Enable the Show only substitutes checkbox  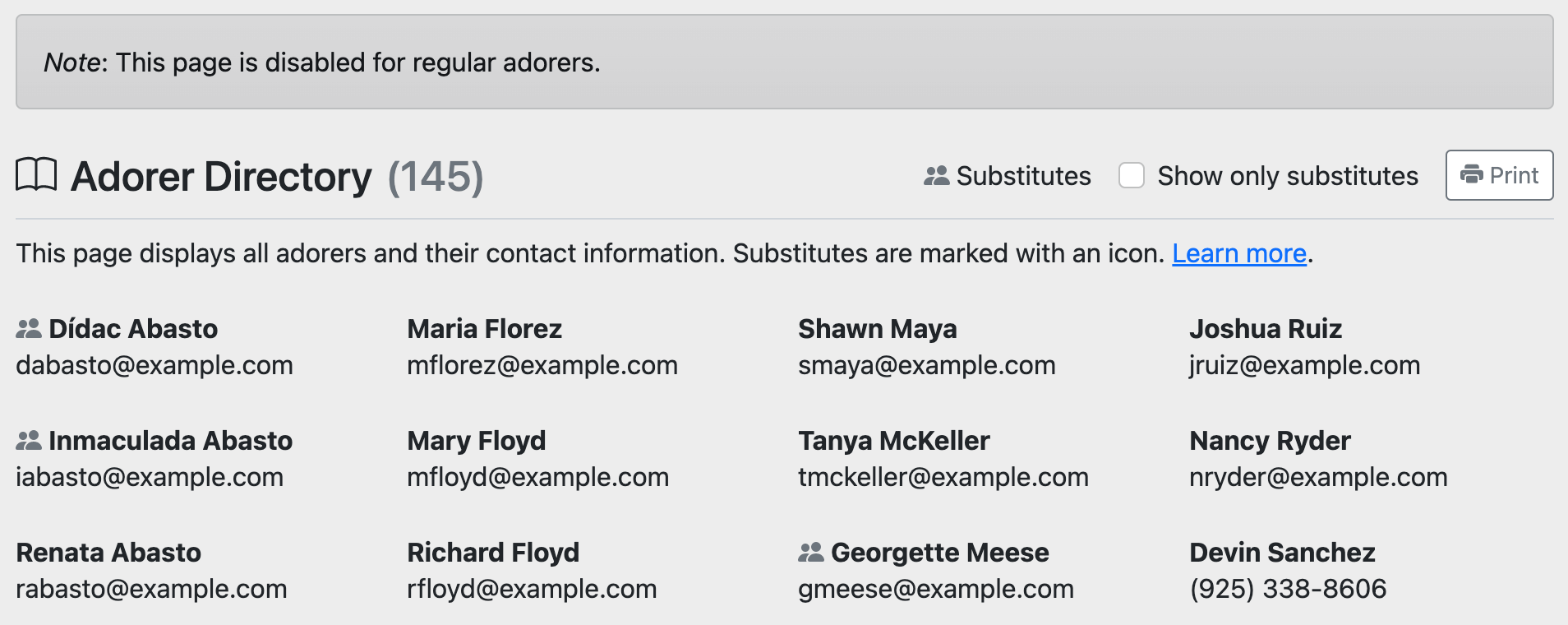click(1132, 175)
